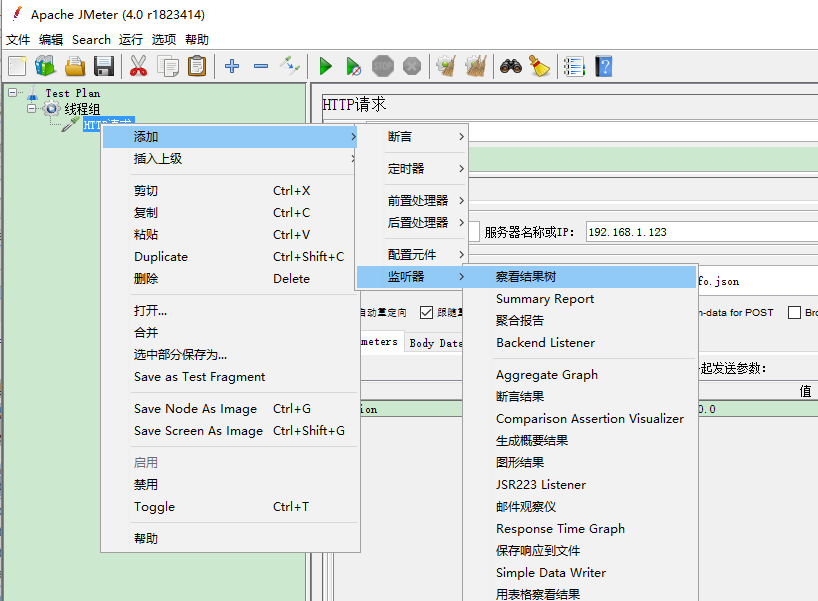Click the Clear results broom icon
The width and height of the screenshot is (818, 601).
[447, 66]
